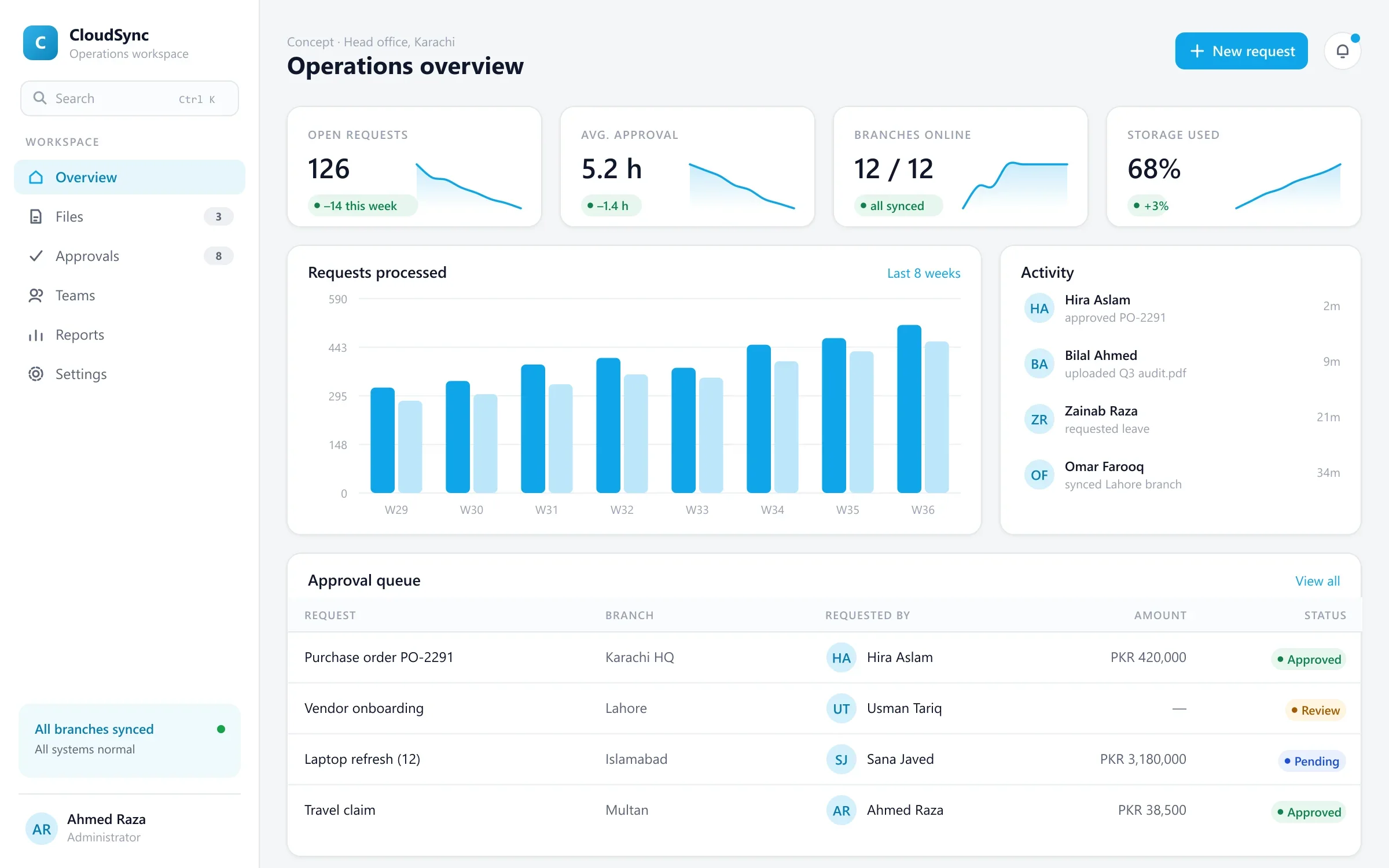Select Purchase order PO-2291 row title
This screenshot has width=1389, height=868.
coord(379,657)
